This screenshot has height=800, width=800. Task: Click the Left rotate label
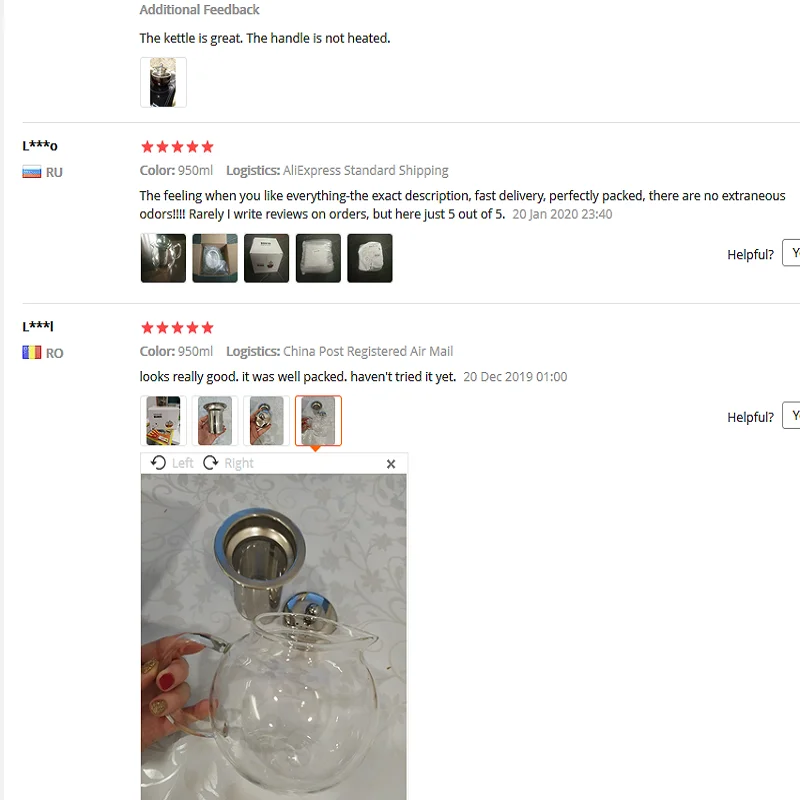[x=182, y=463]
